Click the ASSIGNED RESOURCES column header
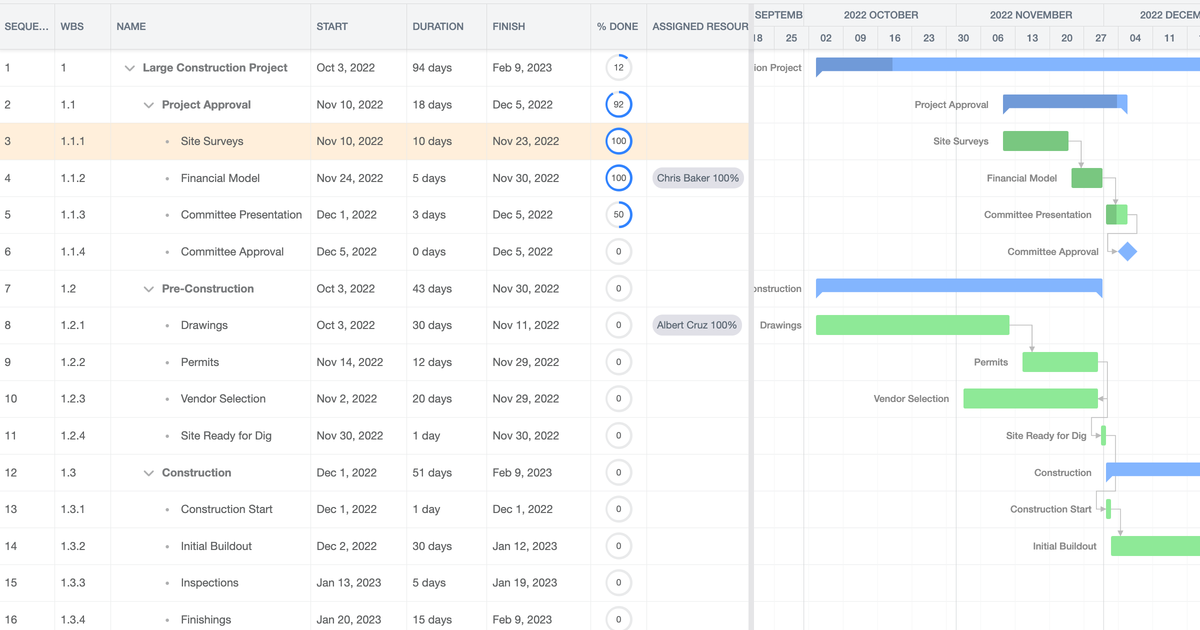The height and width of the screenshot is (630, 1200). [x=699, y=27]
